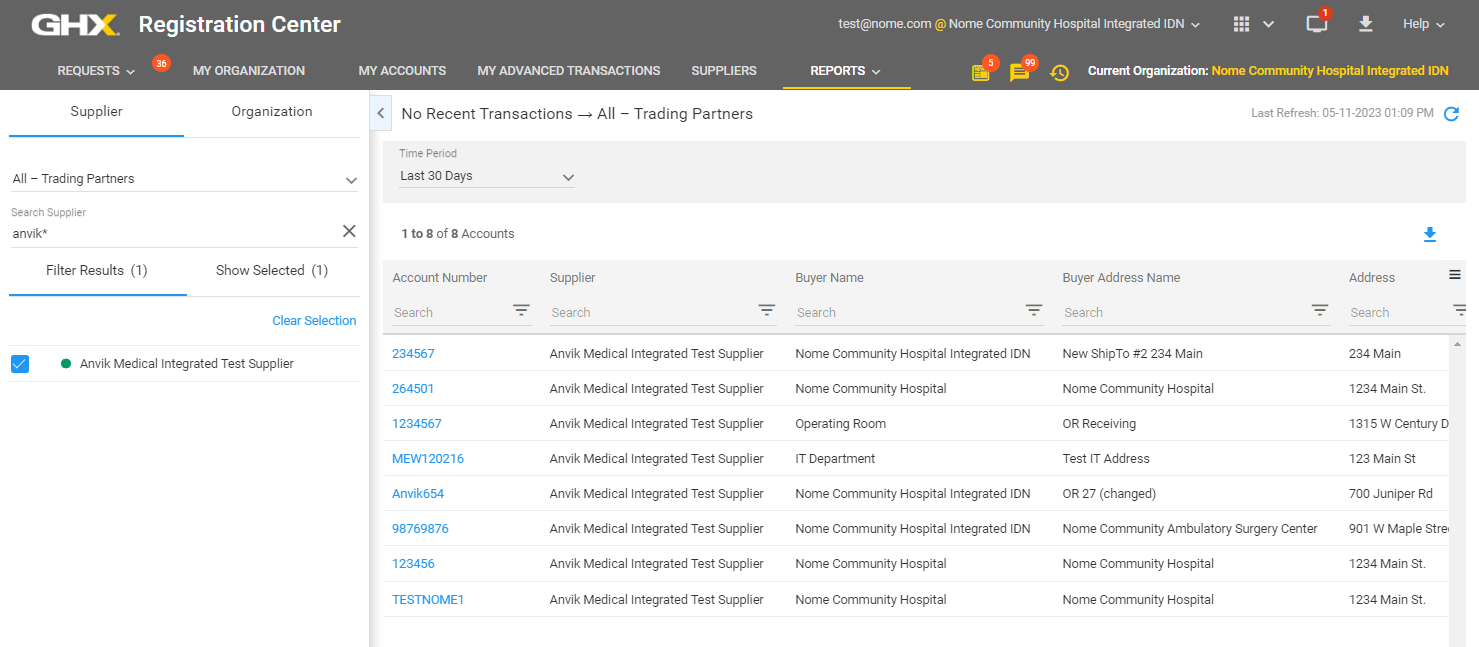Go to My Accounts

(402, 71)
